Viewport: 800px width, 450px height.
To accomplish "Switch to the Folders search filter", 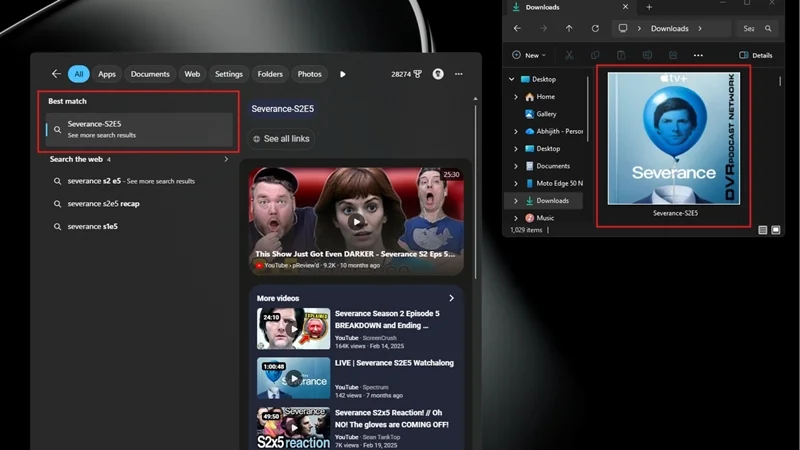I will coord(270,74).
